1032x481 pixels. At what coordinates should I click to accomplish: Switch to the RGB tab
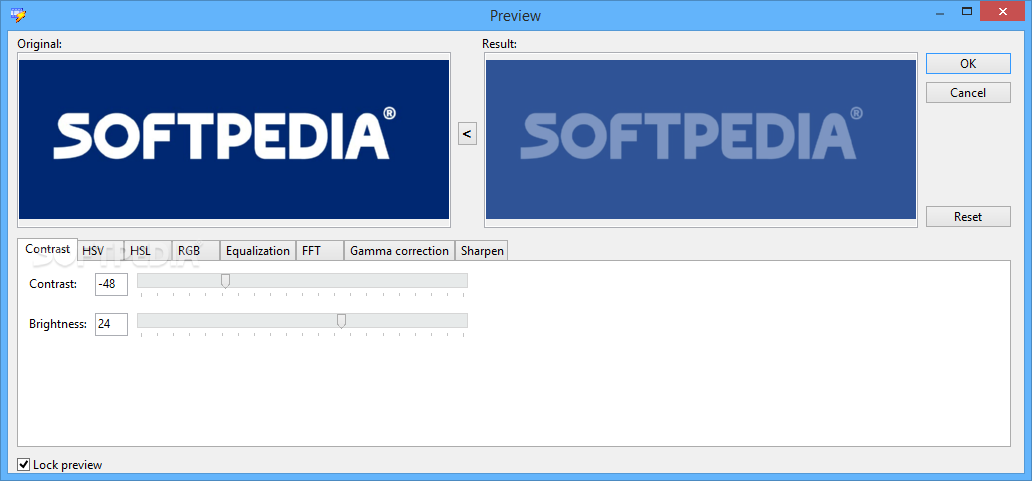(195, 251)
